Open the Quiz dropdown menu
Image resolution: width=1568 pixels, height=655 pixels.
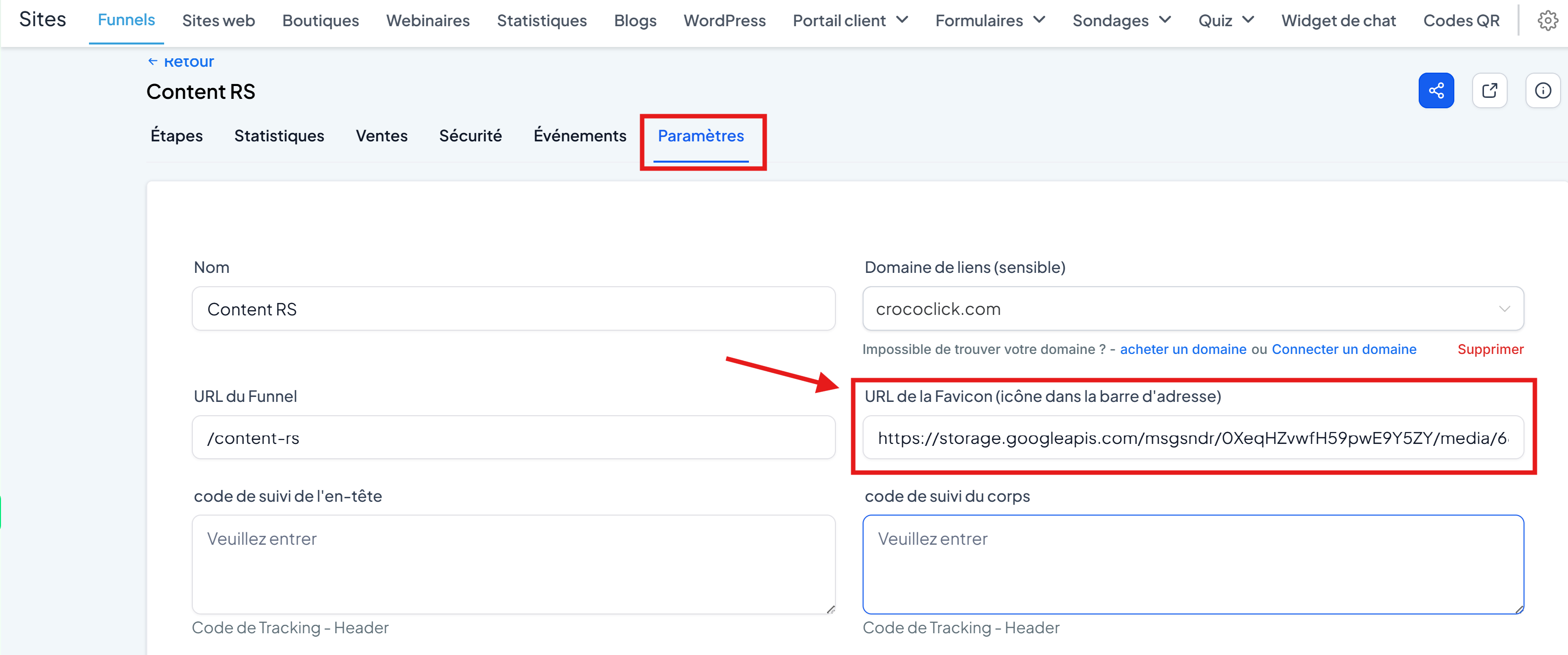pyautogui.click(x=1225, y=21)
